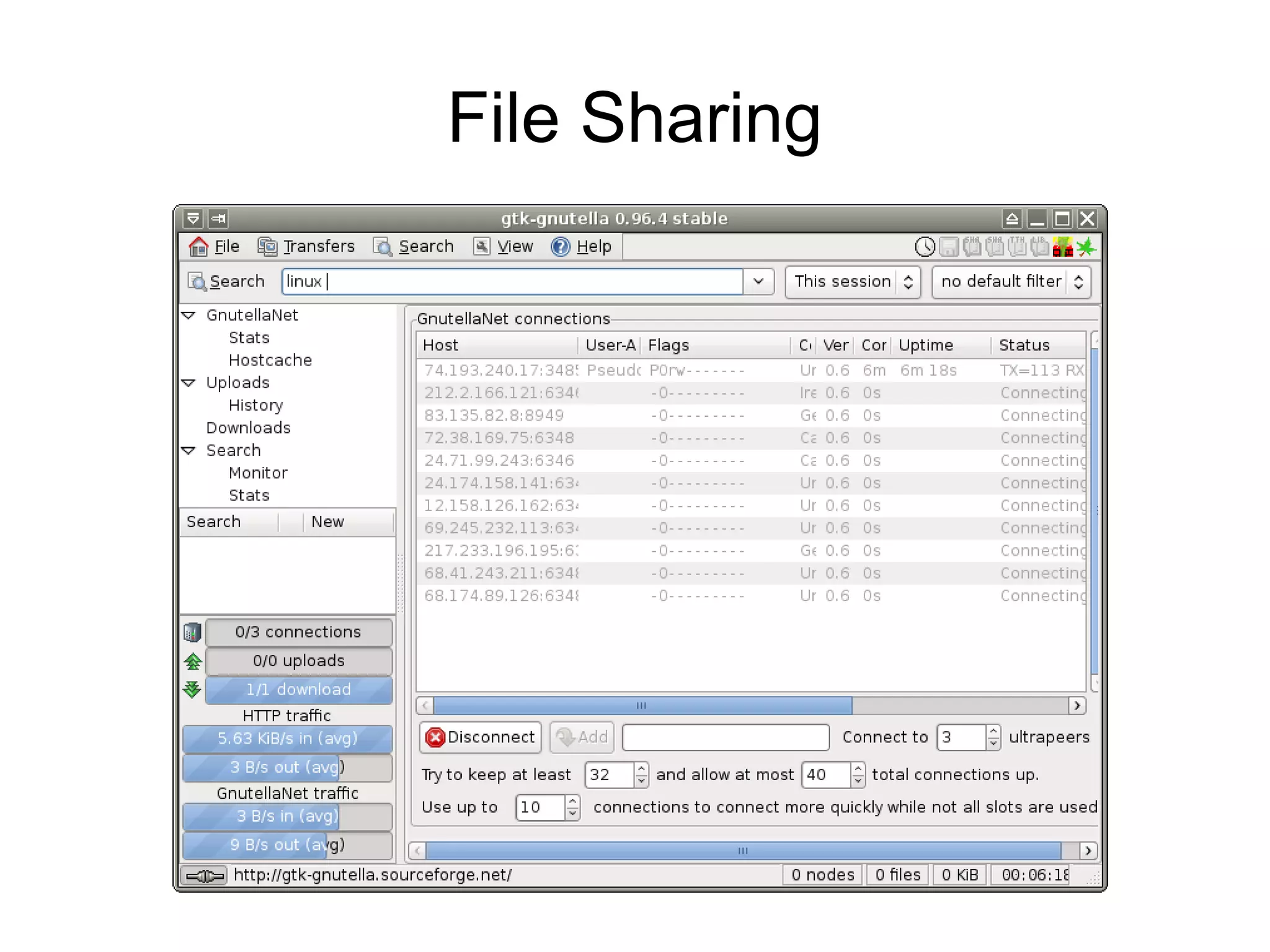This screenshot has width=1270, height=952.
Task: Click right arrow of connections list scrollbar
Action: pyautogui.click(x=1077, y=706)
